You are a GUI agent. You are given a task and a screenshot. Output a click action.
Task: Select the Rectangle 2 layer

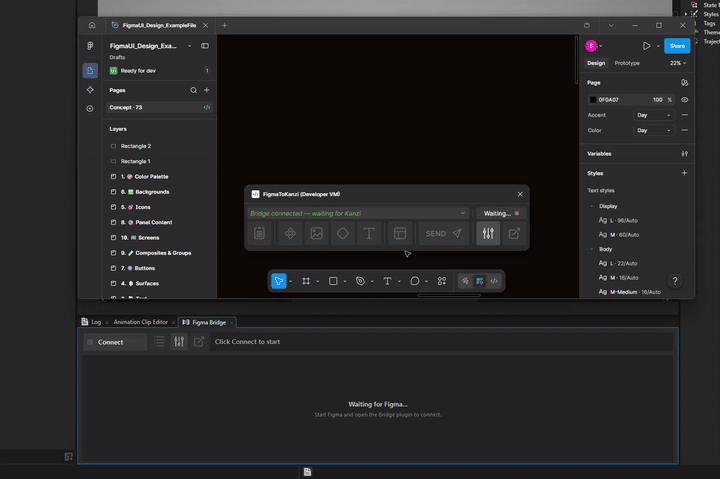click(135, 146)
